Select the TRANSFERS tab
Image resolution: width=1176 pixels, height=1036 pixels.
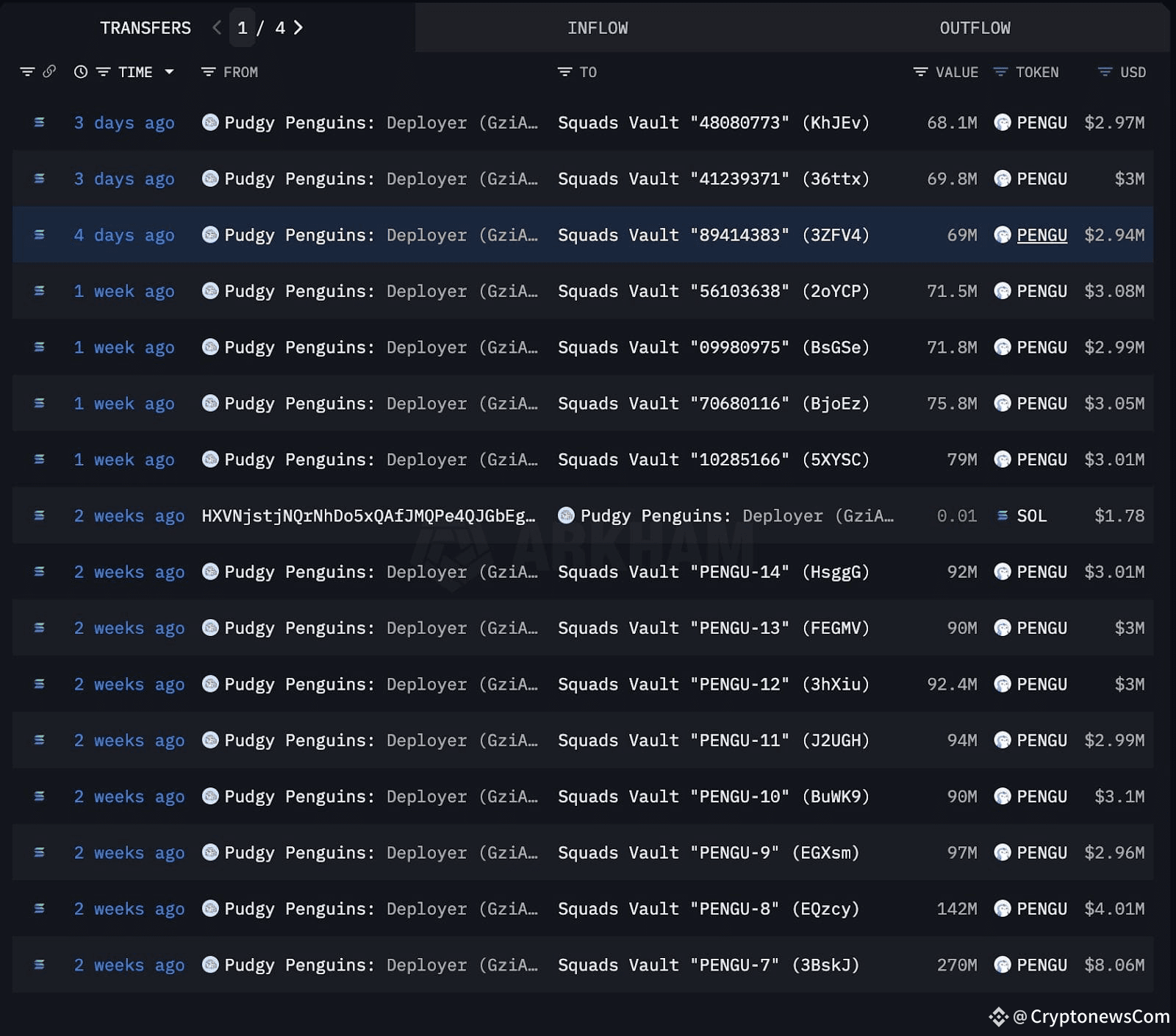[x=146, y=28]
